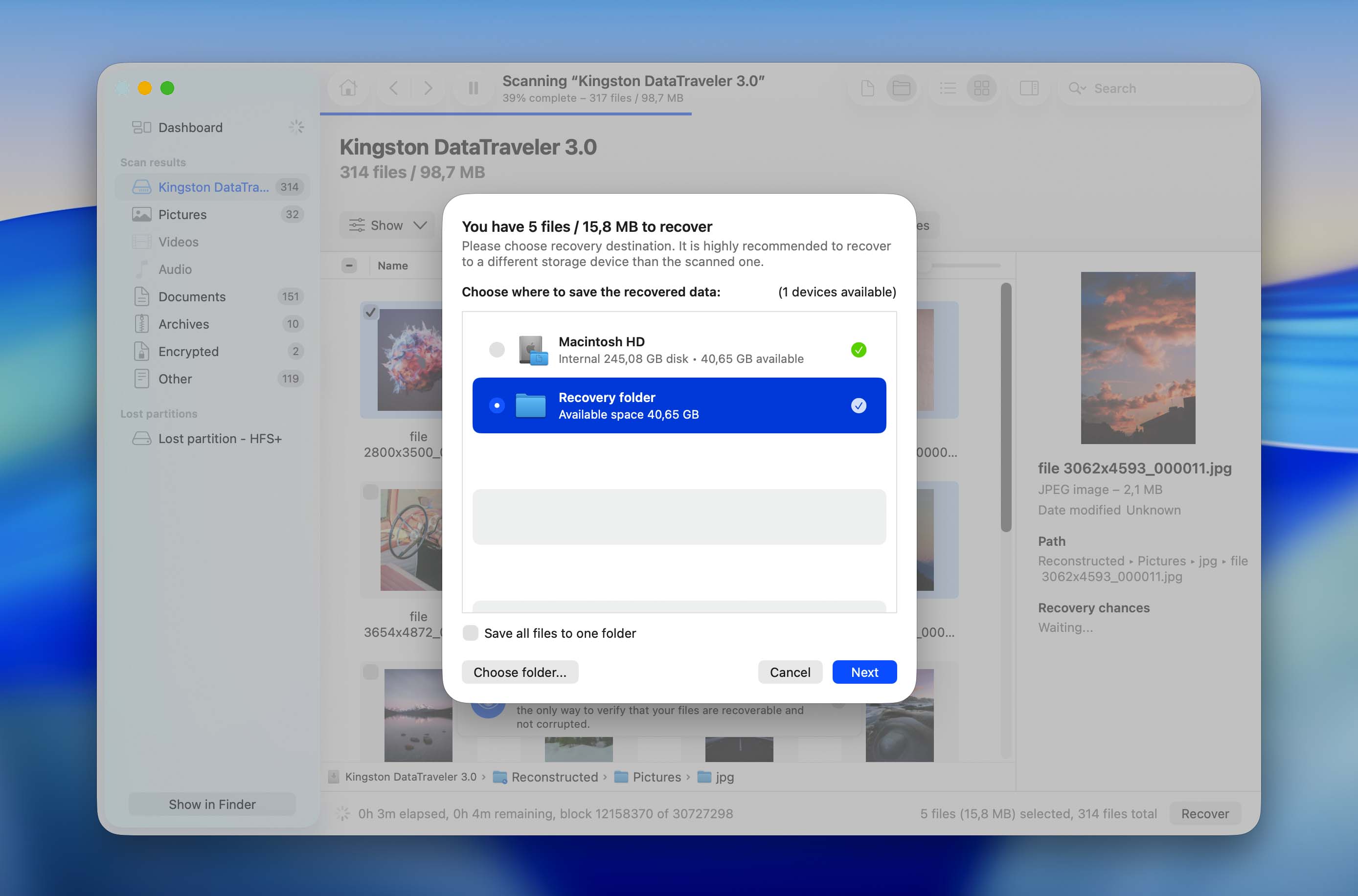Image resolution: width=1358 pixels, height=896 pixels.
Task: Click the Choose folder... button
Action: [x=520, y=672]
